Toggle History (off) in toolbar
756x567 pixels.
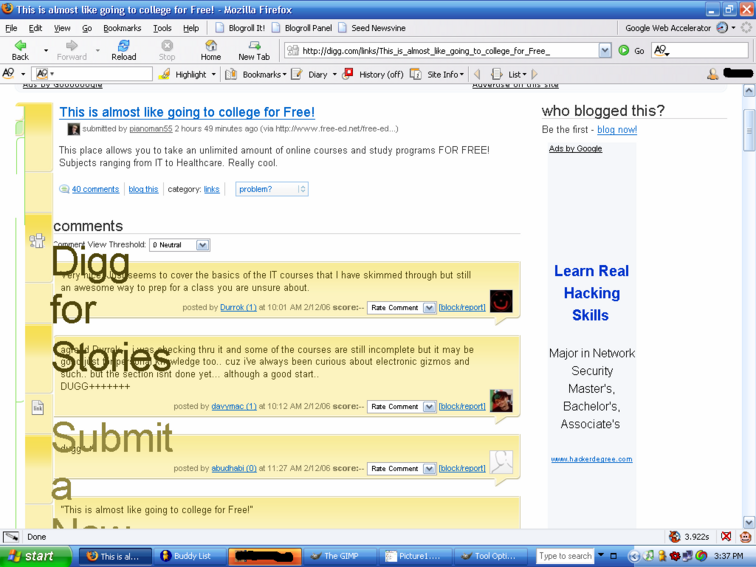tap(373, 74)
